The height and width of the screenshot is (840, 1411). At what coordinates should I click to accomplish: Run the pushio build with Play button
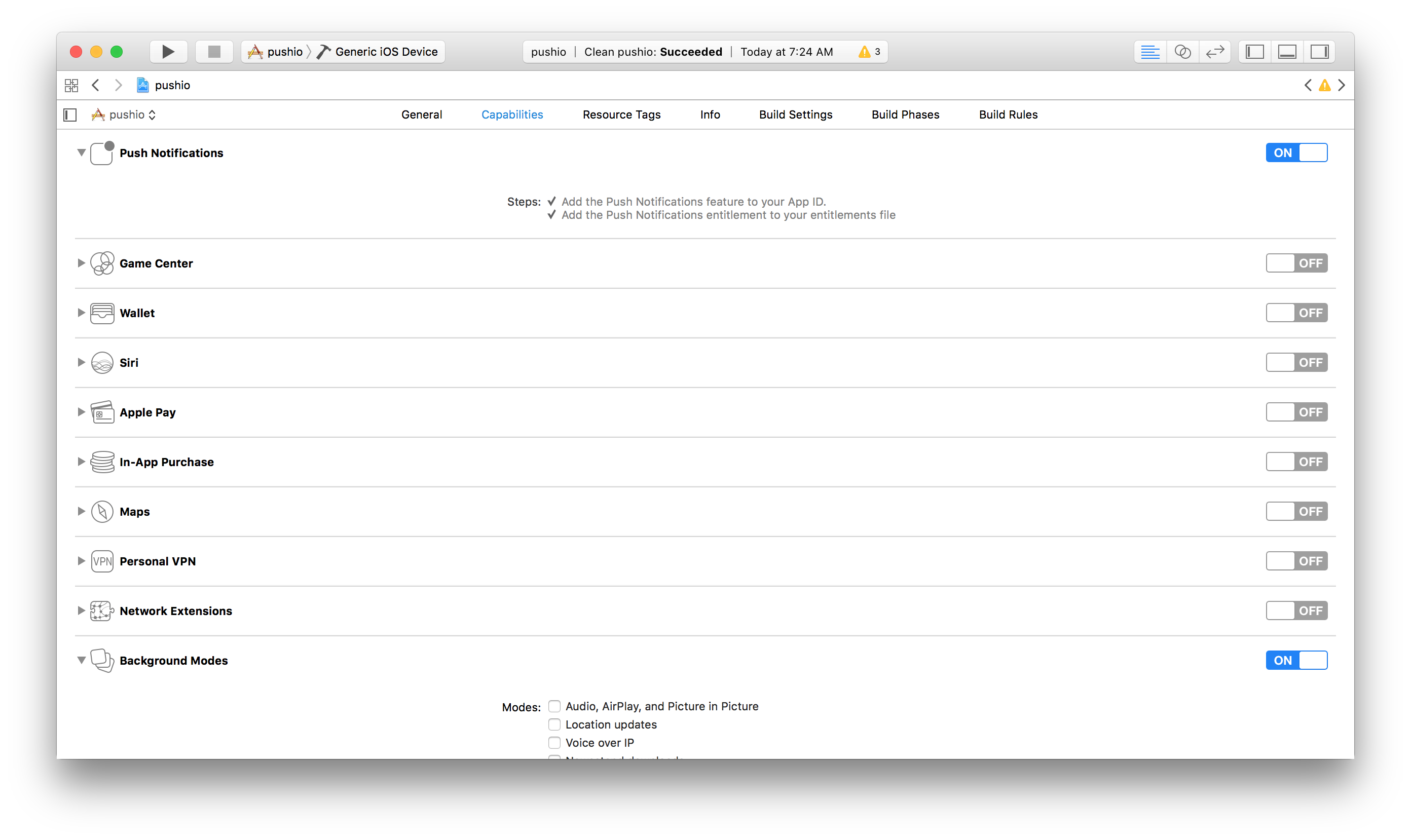[168, 52]
